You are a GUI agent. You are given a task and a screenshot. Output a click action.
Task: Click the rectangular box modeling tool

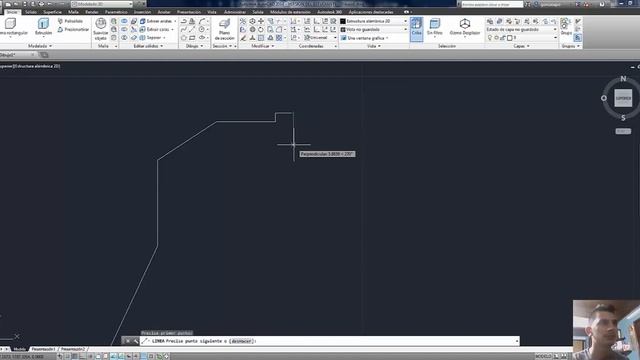(x=11, y=27)
